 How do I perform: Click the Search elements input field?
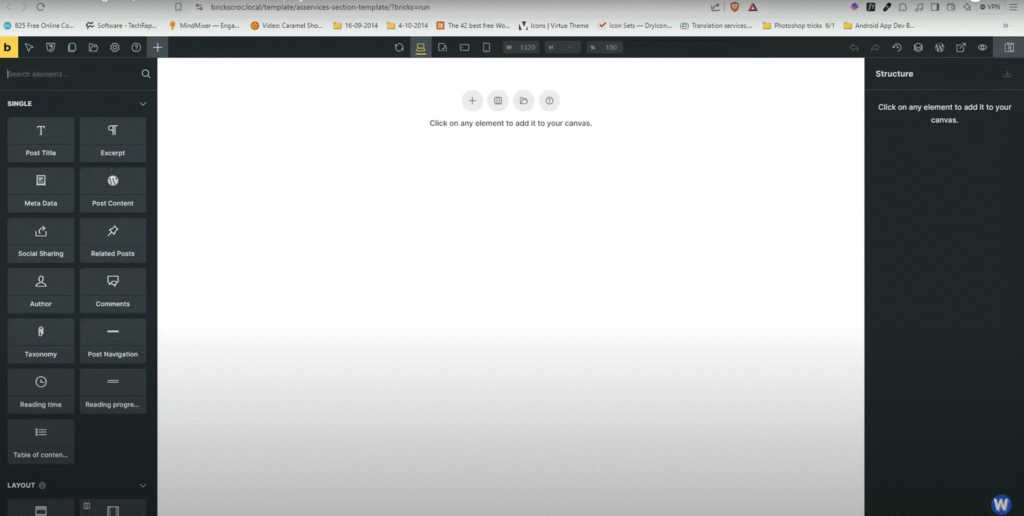tap(70, 74)
